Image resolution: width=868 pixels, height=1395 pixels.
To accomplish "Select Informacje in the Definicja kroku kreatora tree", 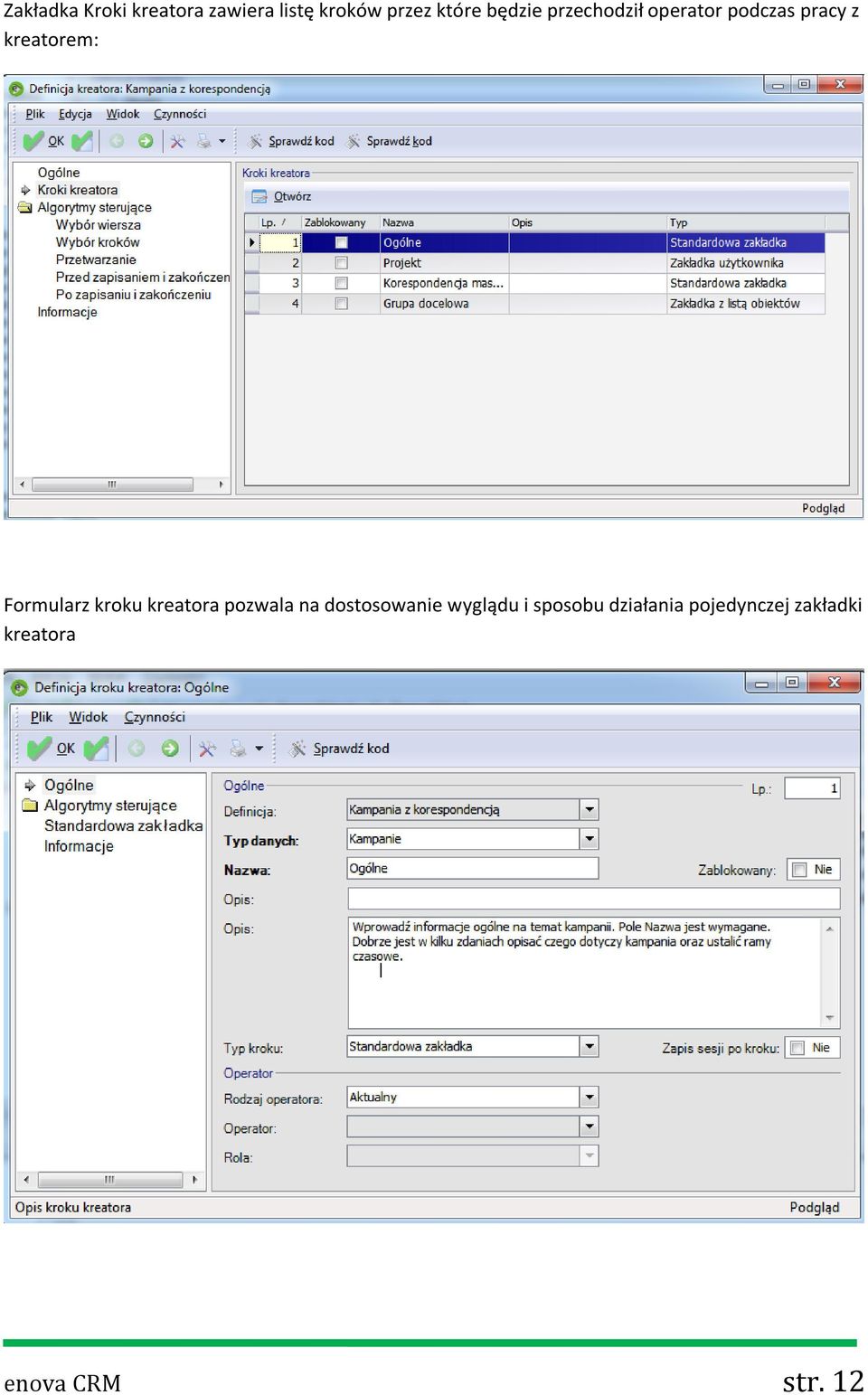I will click(79, 846).
